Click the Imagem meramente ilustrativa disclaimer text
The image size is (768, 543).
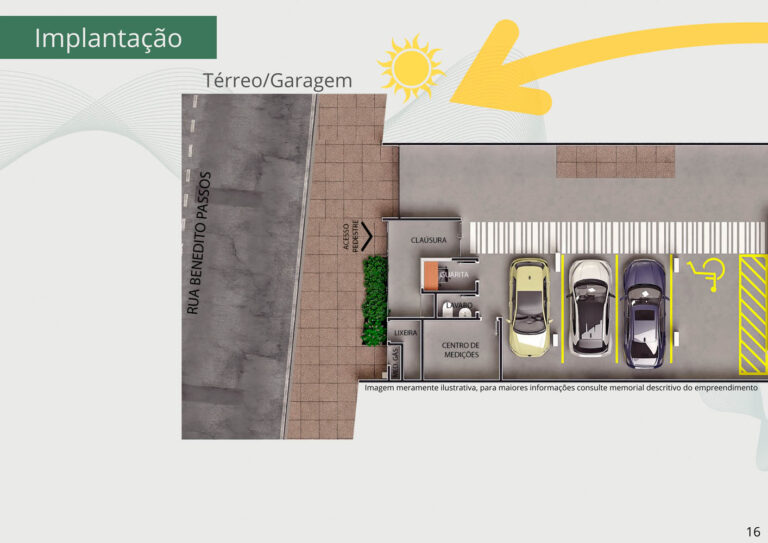561,387
